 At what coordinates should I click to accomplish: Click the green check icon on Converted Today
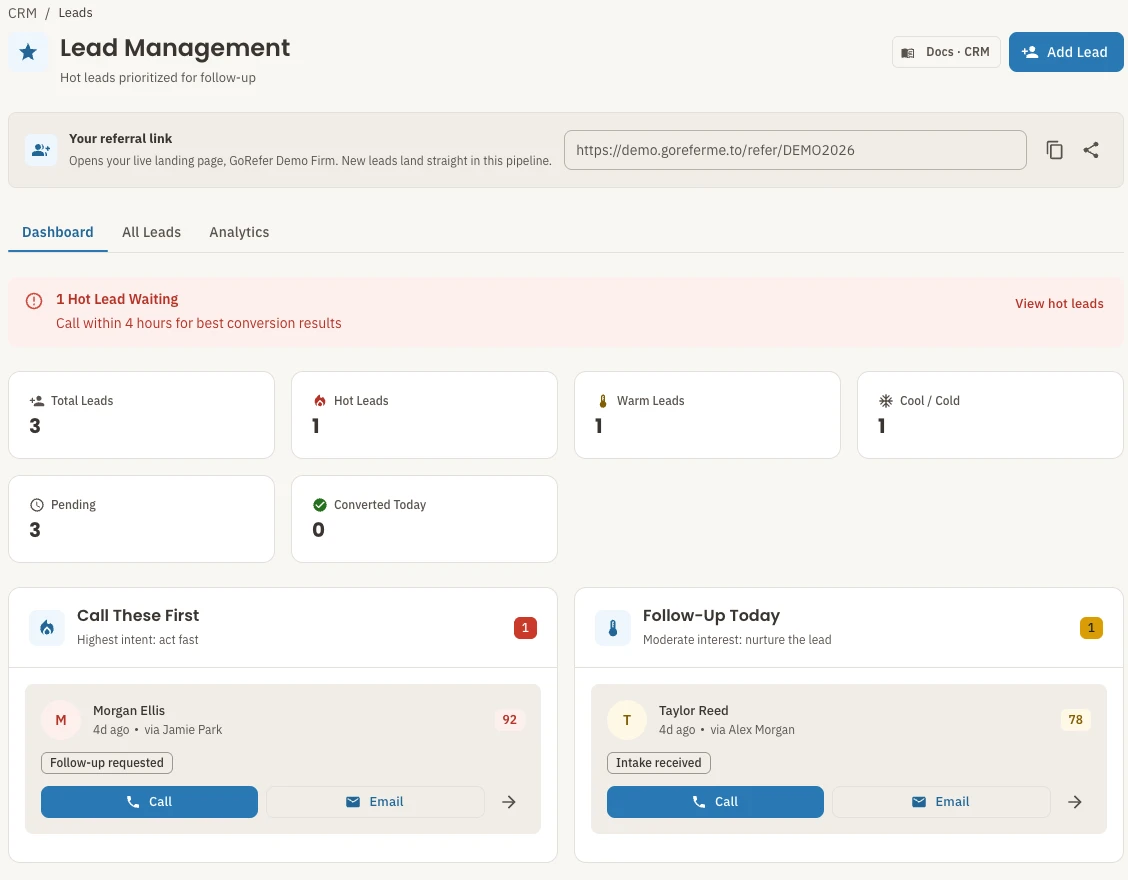click(x=319, y=505)
